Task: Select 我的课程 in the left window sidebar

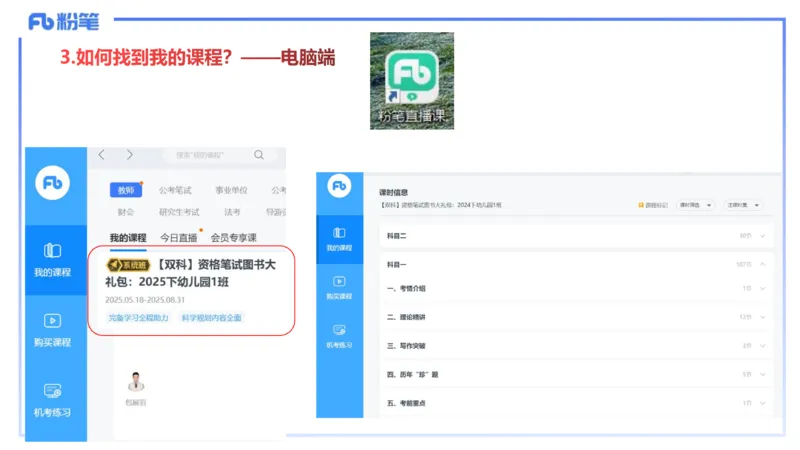Action: coord(53,260)
